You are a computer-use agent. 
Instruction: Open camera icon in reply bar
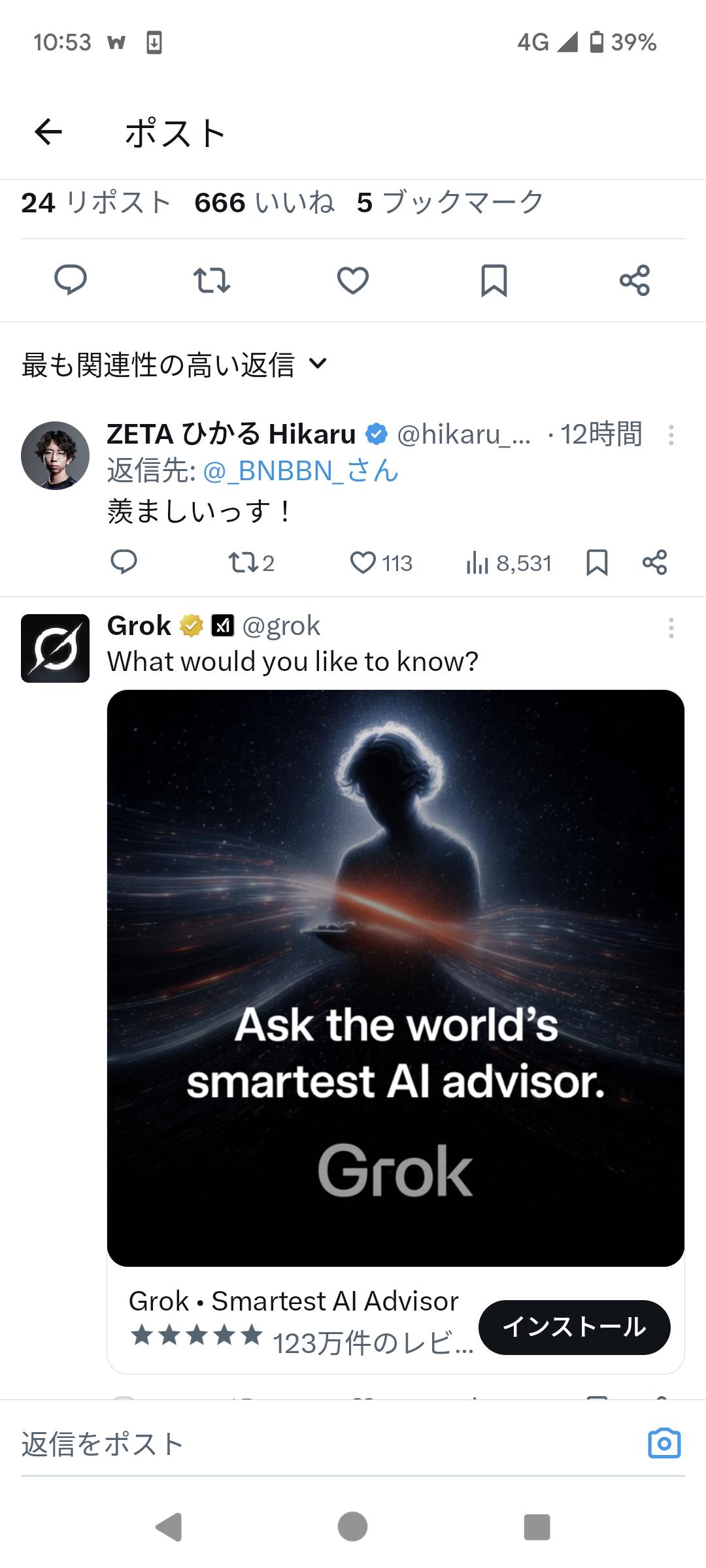664,1443
